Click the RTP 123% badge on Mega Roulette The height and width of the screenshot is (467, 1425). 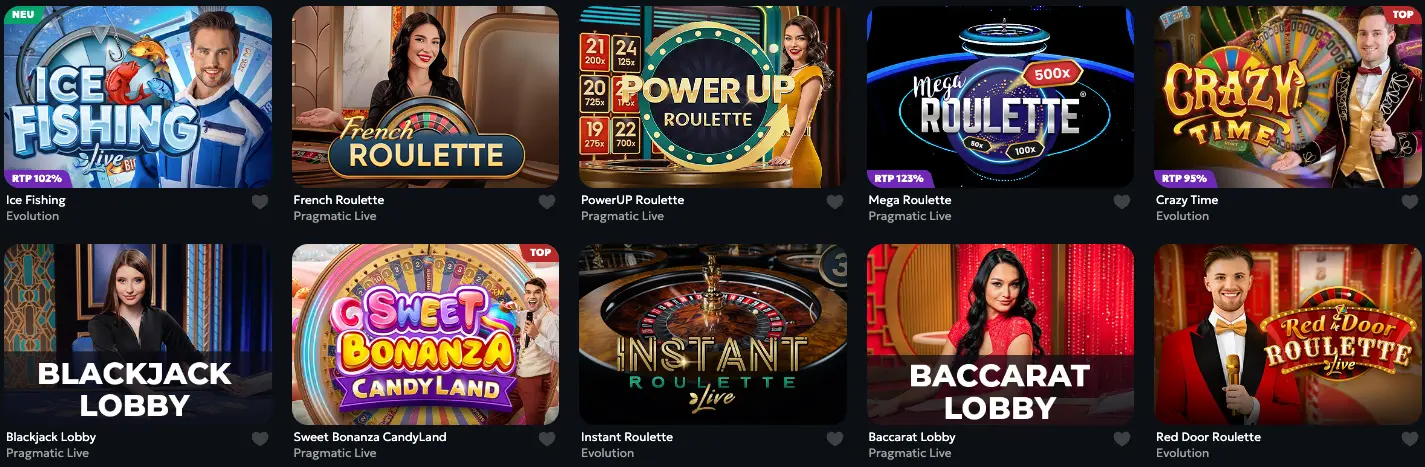pos(898,179)
